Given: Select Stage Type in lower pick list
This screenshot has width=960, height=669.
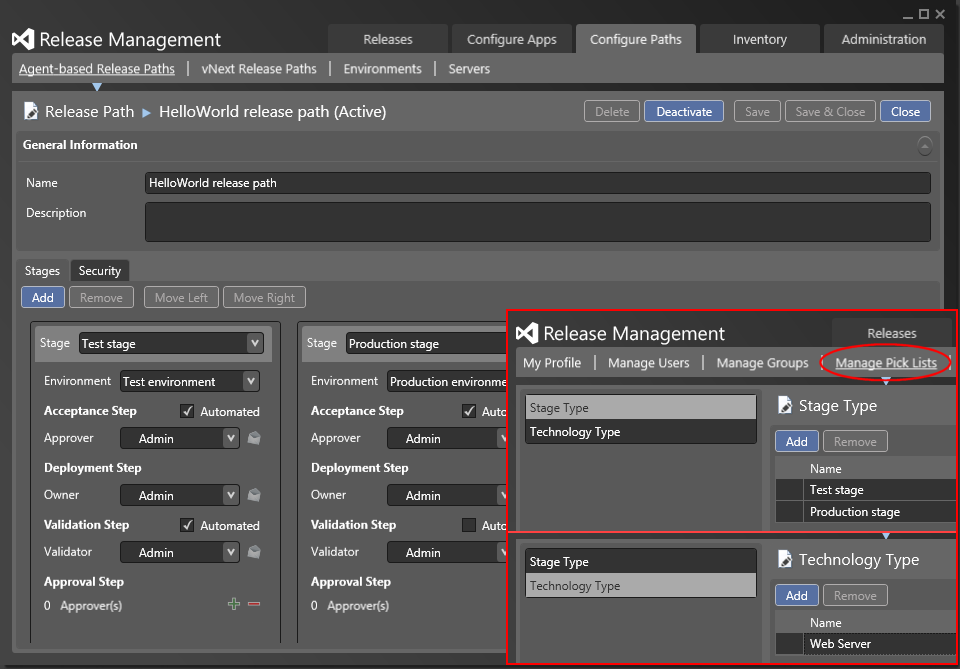Looking at the screenshot, I should pos(641,561).
